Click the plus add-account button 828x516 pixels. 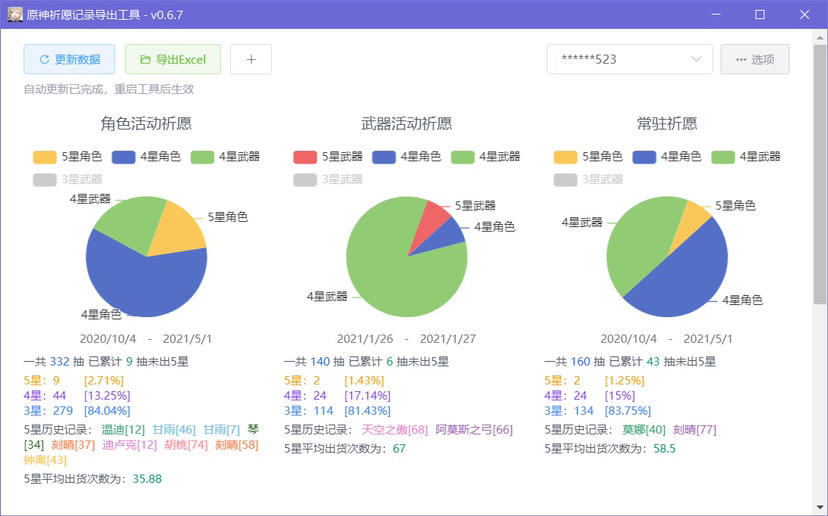[251, 59]
